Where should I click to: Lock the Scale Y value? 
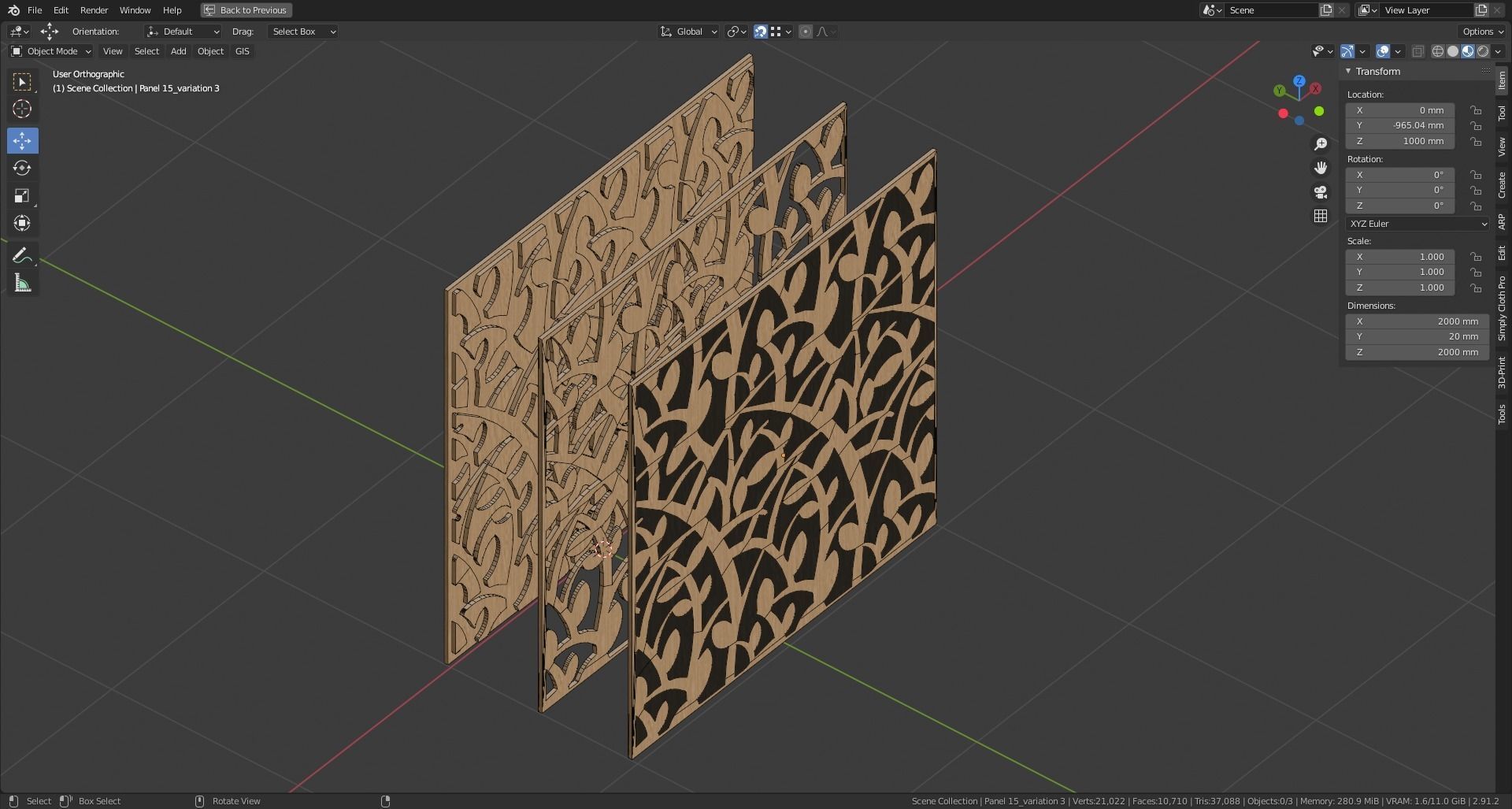click(x=1476, y=273)
